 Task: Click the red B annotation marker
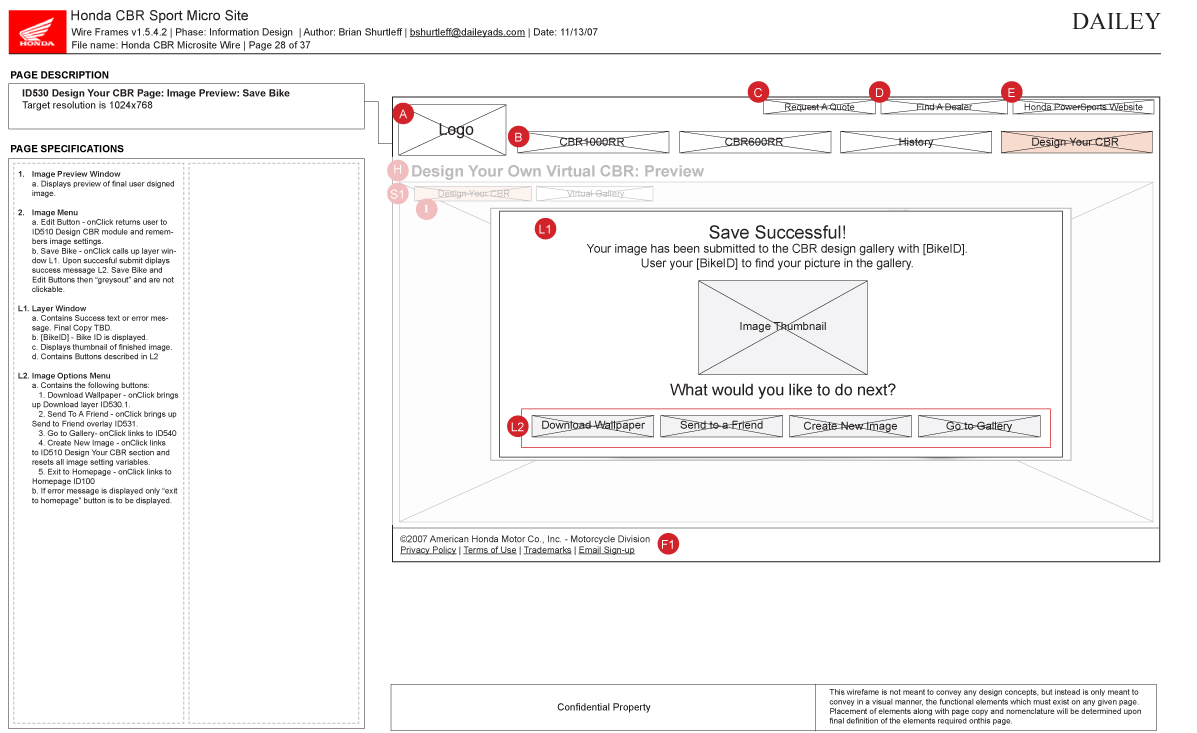pyautogui.click(x=518, y=137)
